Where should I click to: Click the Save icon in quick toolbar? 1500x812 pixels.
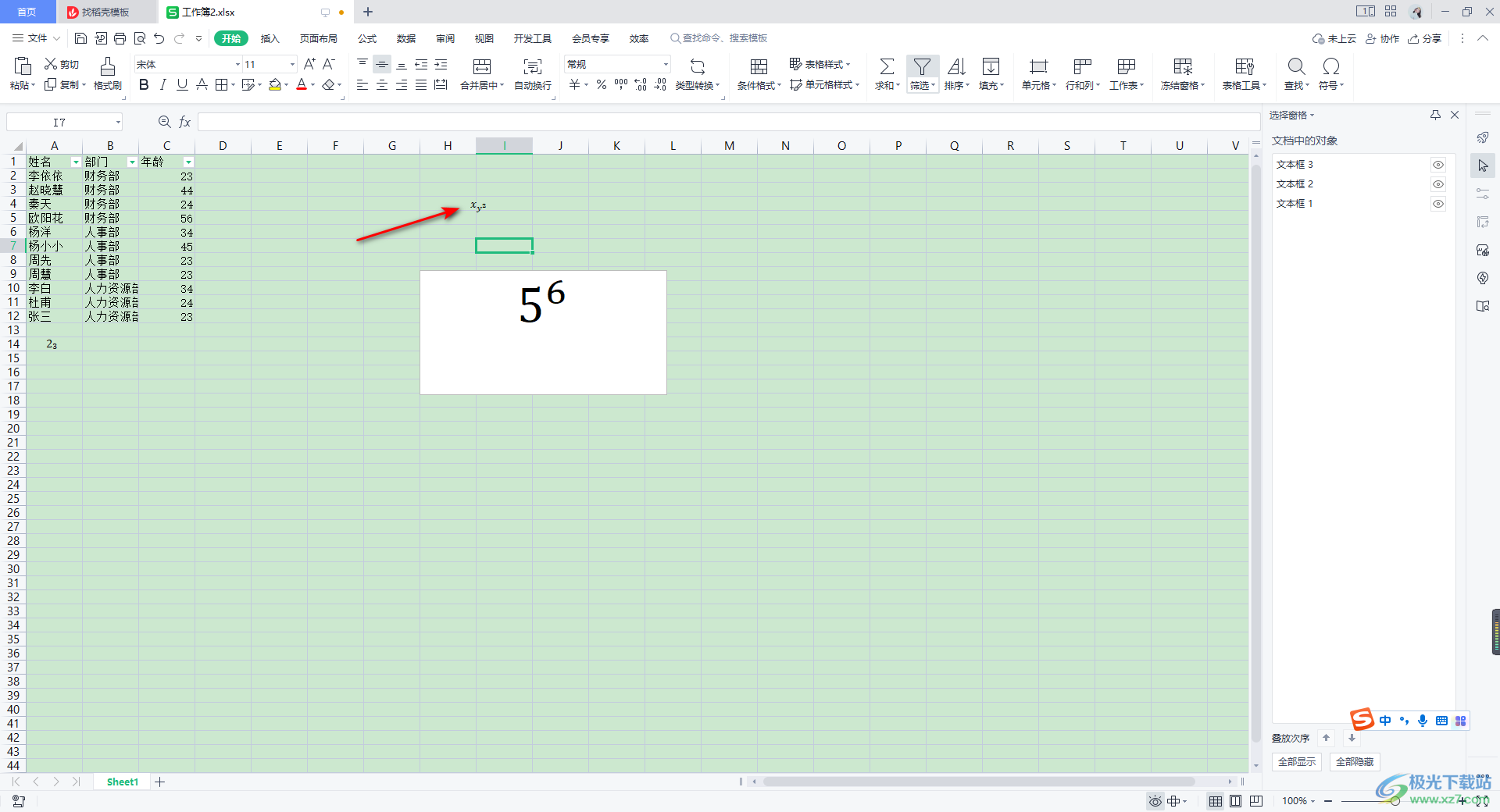pyautogui.click(x=80, y=38)
